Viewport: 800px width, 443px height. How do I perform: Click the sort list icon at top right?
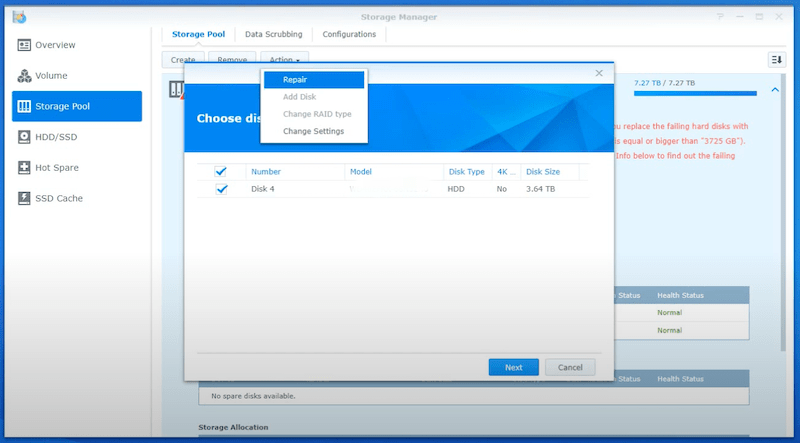[x=776, y=60]
